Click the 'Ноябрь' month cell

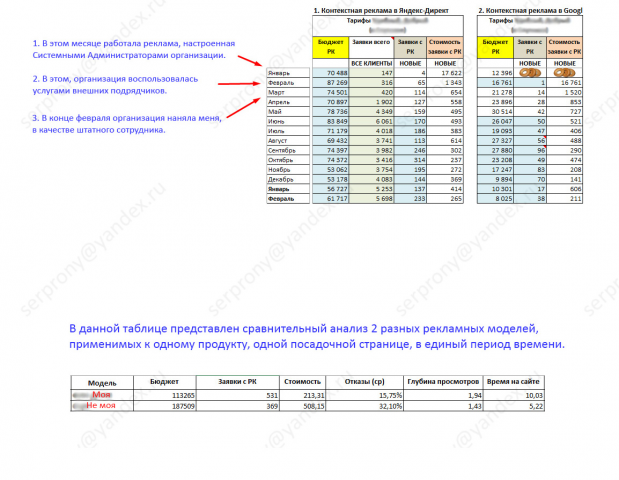[x=288, y=170]
